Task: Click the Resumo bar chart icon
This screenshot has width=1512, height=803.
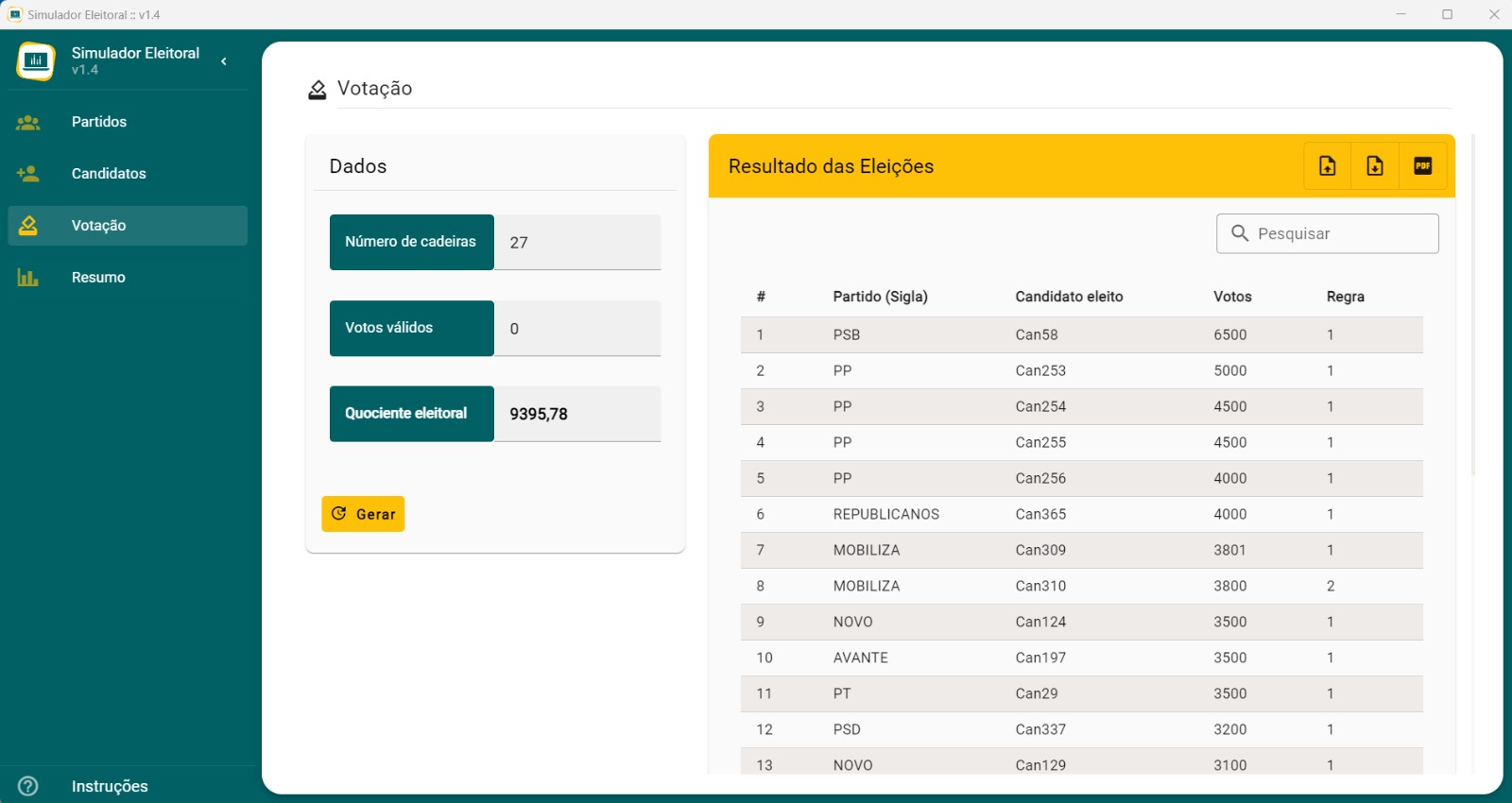Action: [x=28, y=278]
